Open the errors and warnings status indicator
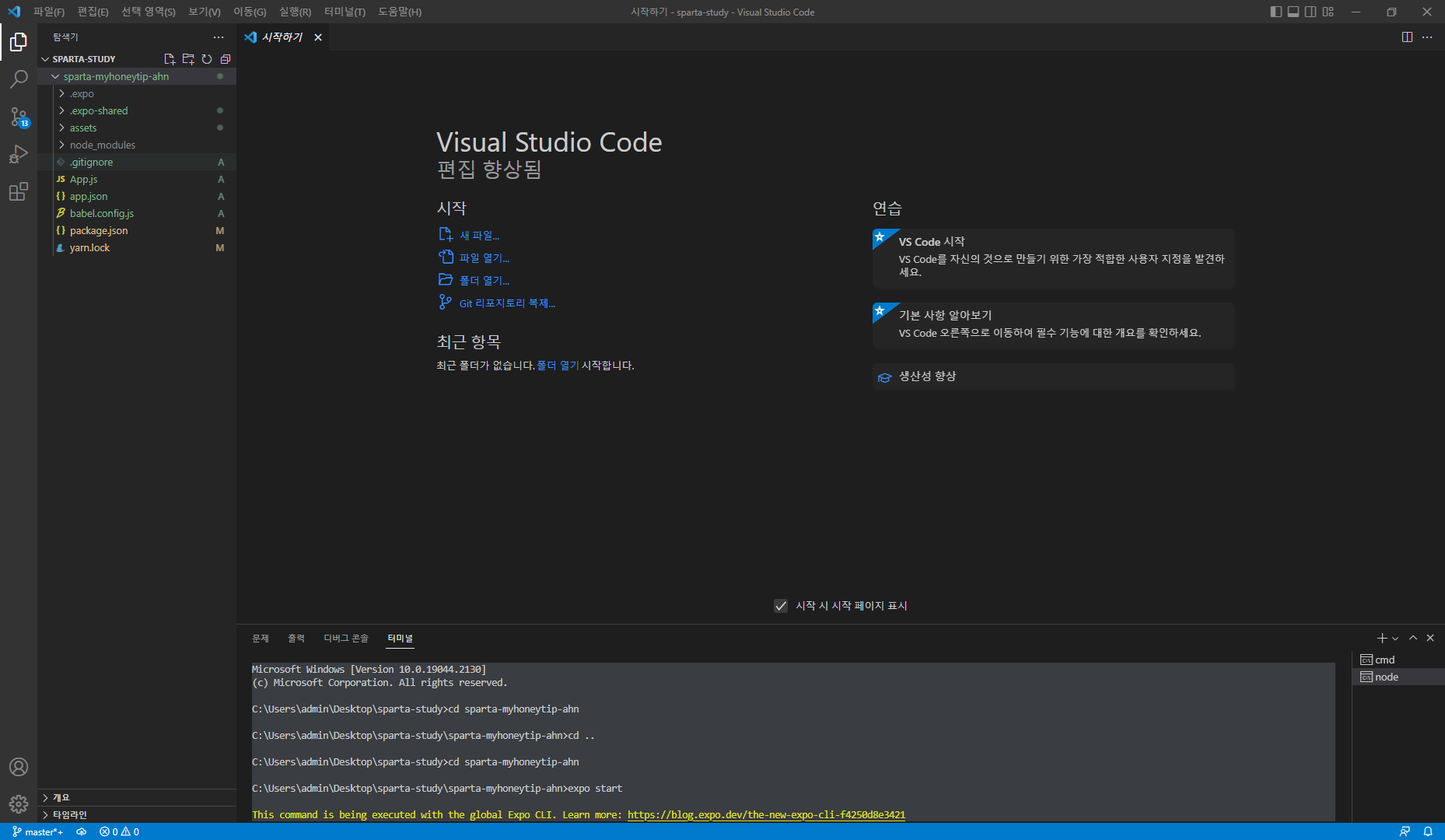1445x840 pixels. pos(119,831)
